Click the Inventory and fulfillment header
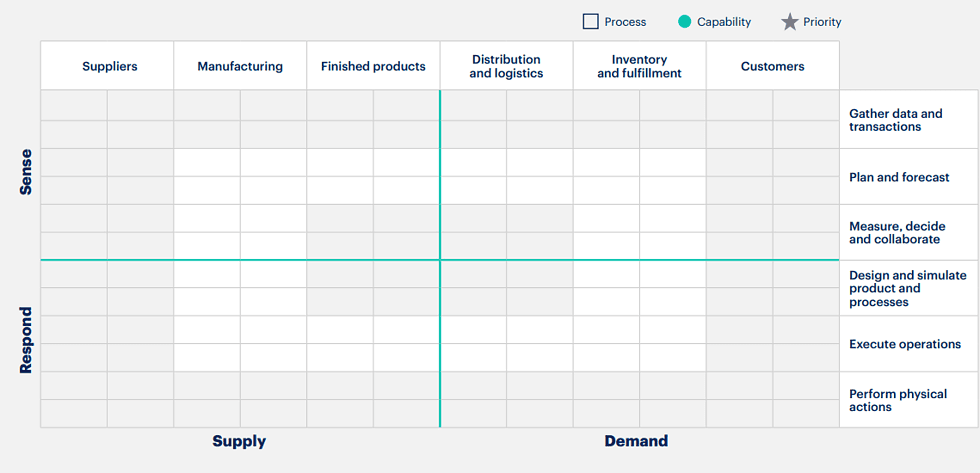980x473 pixels. (639, 66)
